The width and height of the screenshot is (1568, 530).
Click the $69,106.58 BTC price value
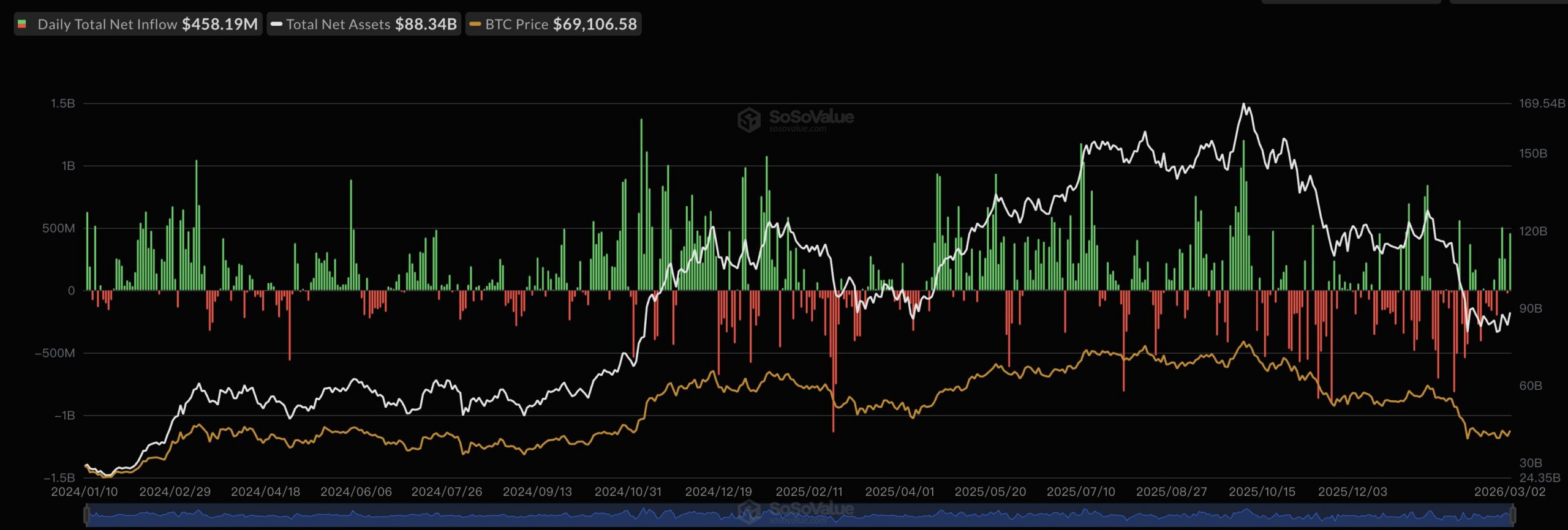[x=595, y=24]
